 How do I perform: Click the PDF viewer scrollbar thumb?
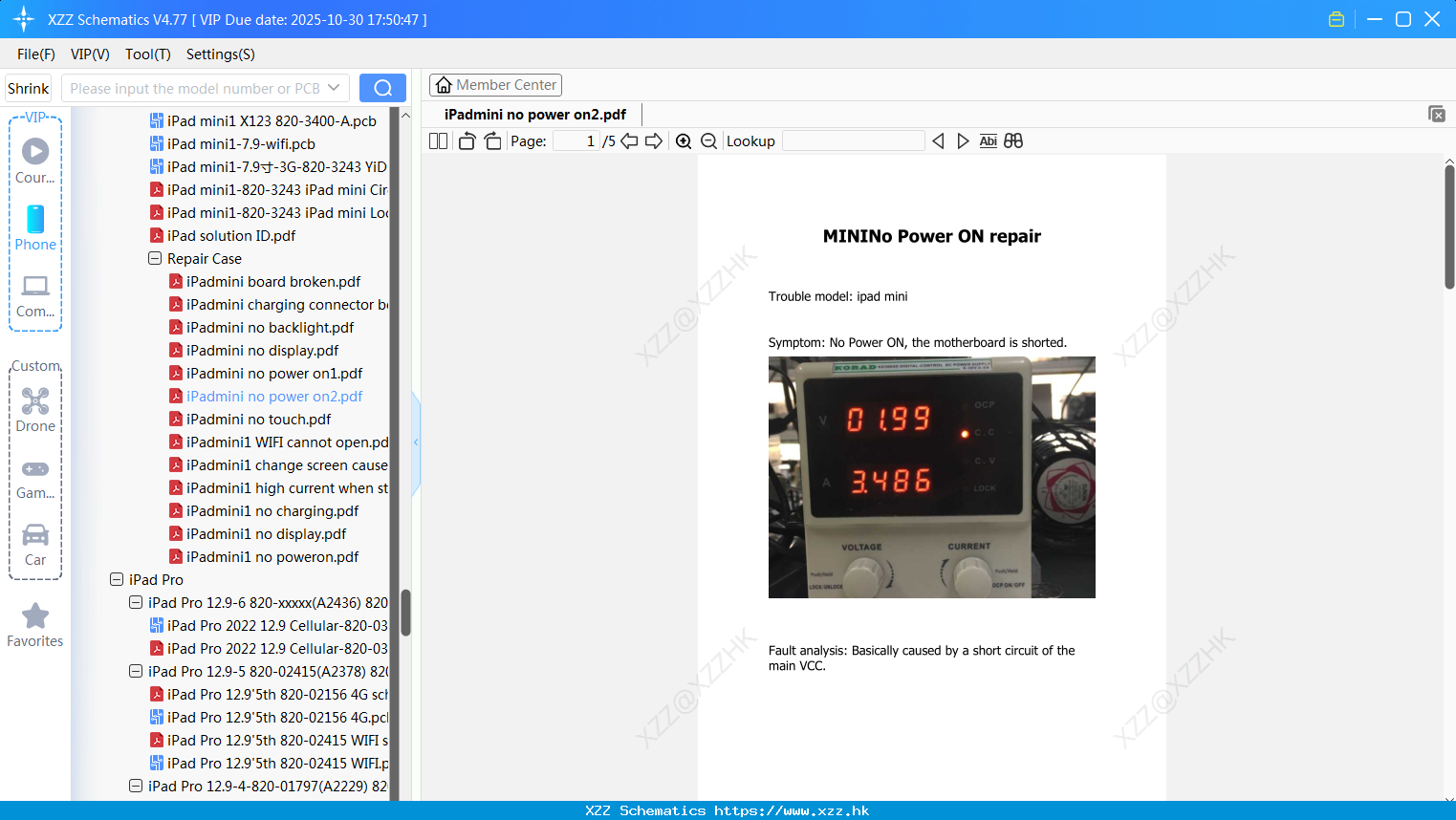point(1449,227)
